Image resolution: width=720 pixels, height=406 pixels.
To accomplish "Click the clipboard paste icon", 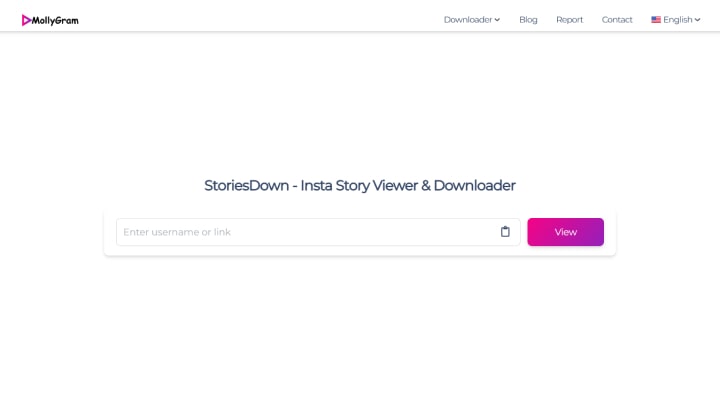I will tap(505, 232).
